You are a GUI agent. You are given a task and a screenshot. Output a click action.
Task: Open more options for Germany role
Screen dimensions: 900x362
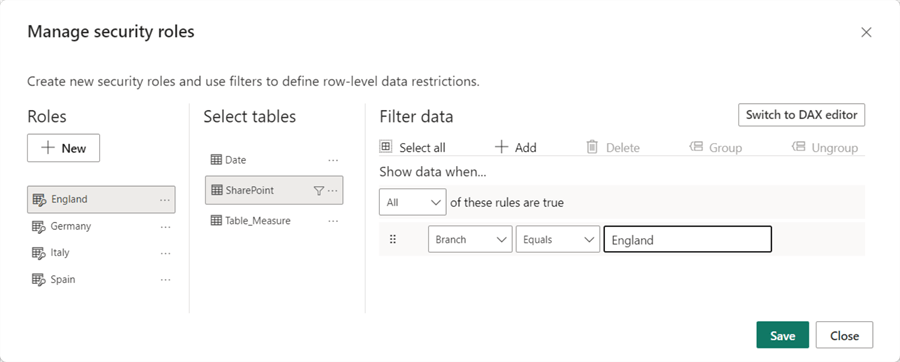click(x=165, y=227)
